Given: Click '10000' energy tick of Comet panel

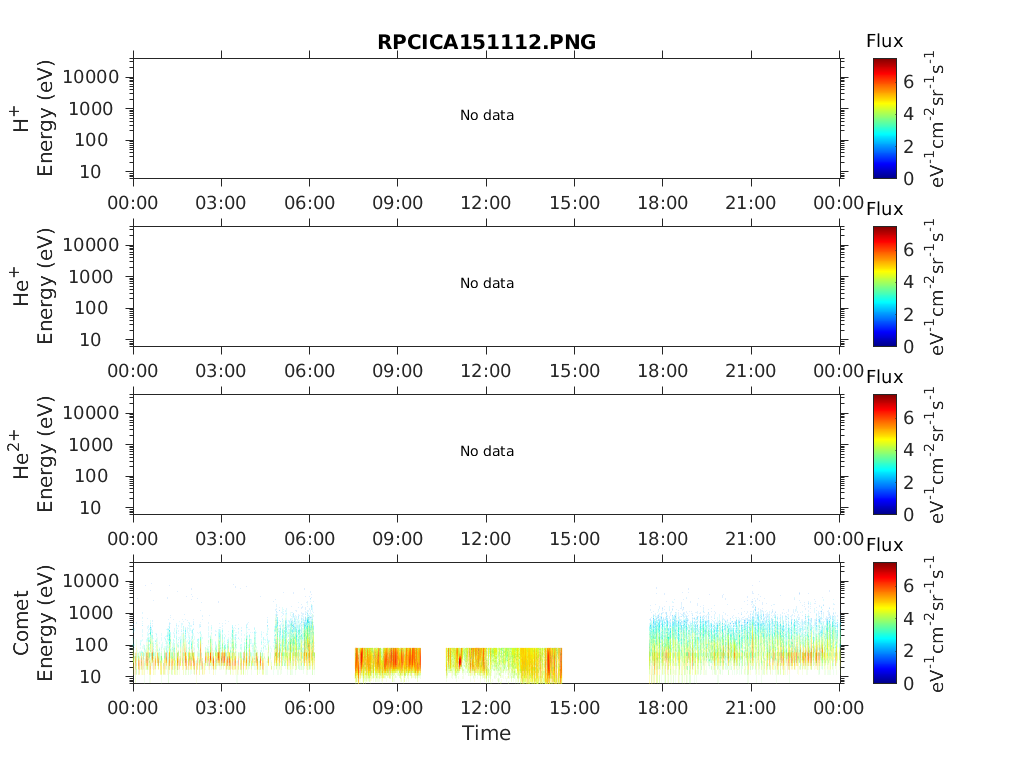Looking at the screenshot, I should (x=91, y=581).
